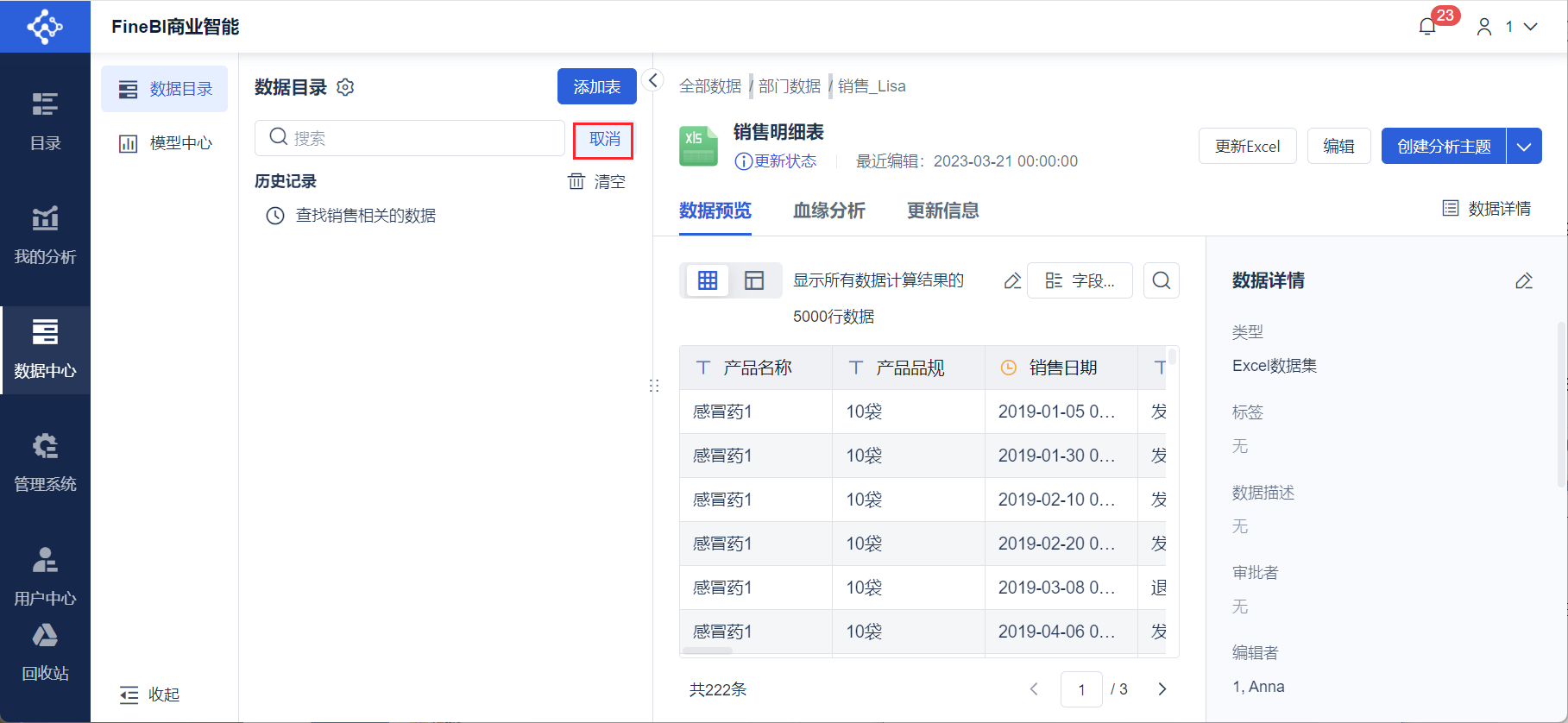Viewport: 1568px width, 723px height.
Task: Click 部门数据 breadcrumb
Action: click(x=790, y=86)
